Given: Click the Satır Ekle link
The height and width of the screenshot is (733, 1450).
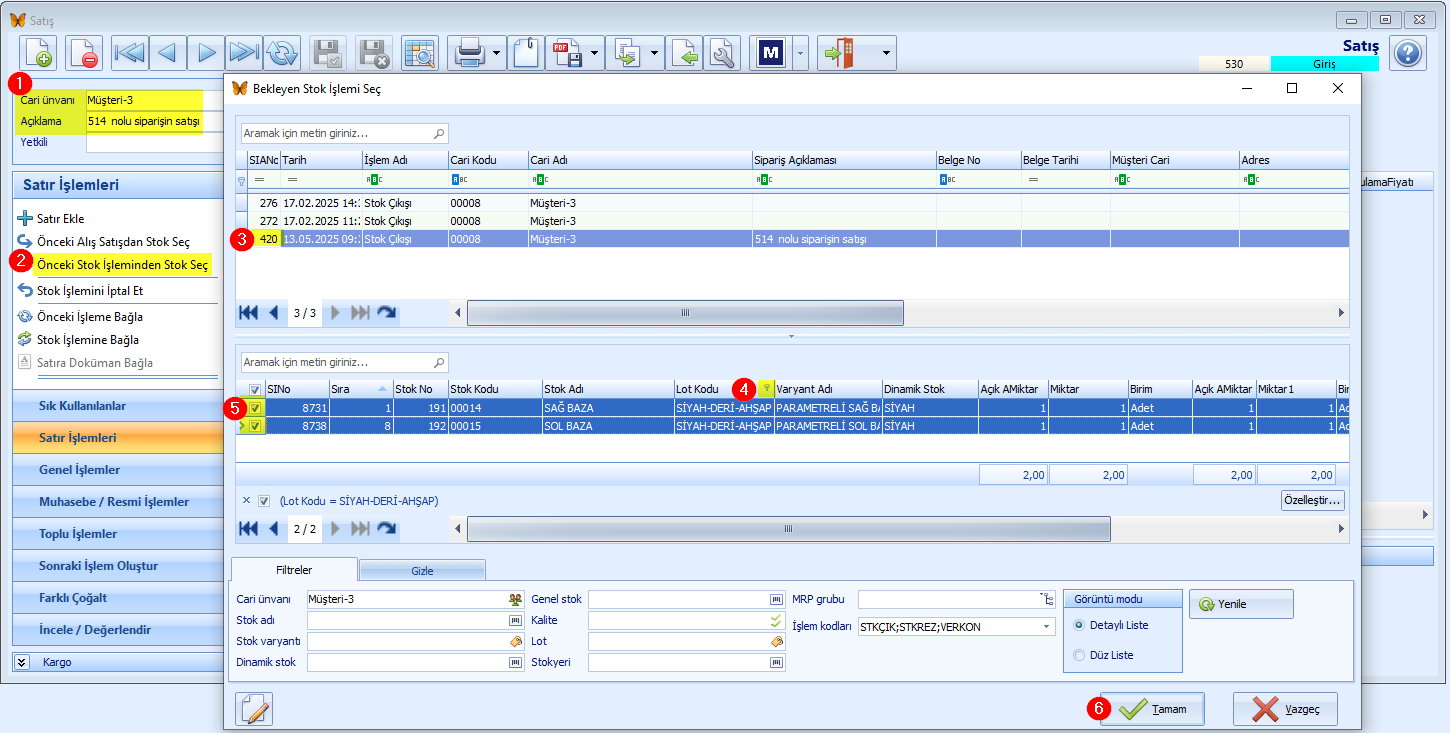Looking at the screenshot, I should [60, 218].
